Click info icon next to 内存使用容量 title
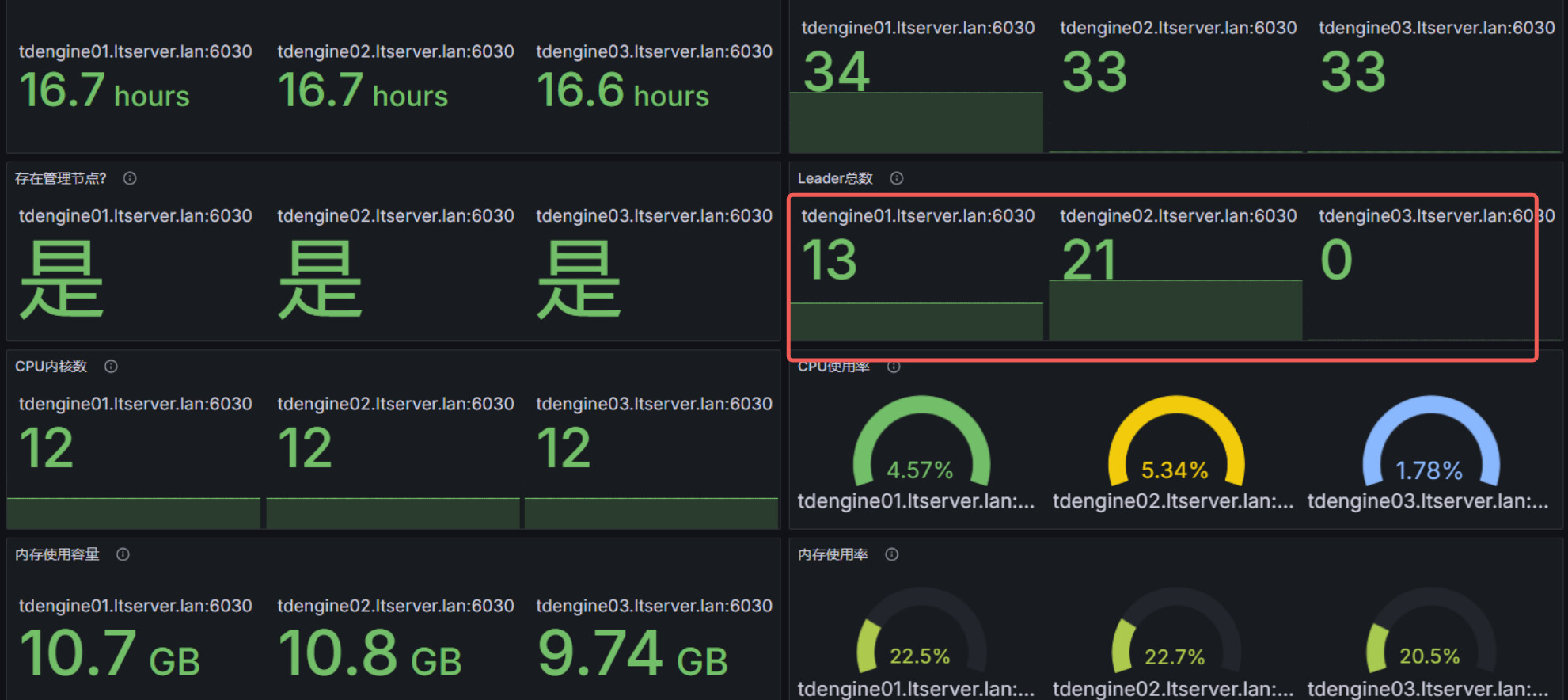Screen dimensions: 1568x700 [x=123, y=554]
